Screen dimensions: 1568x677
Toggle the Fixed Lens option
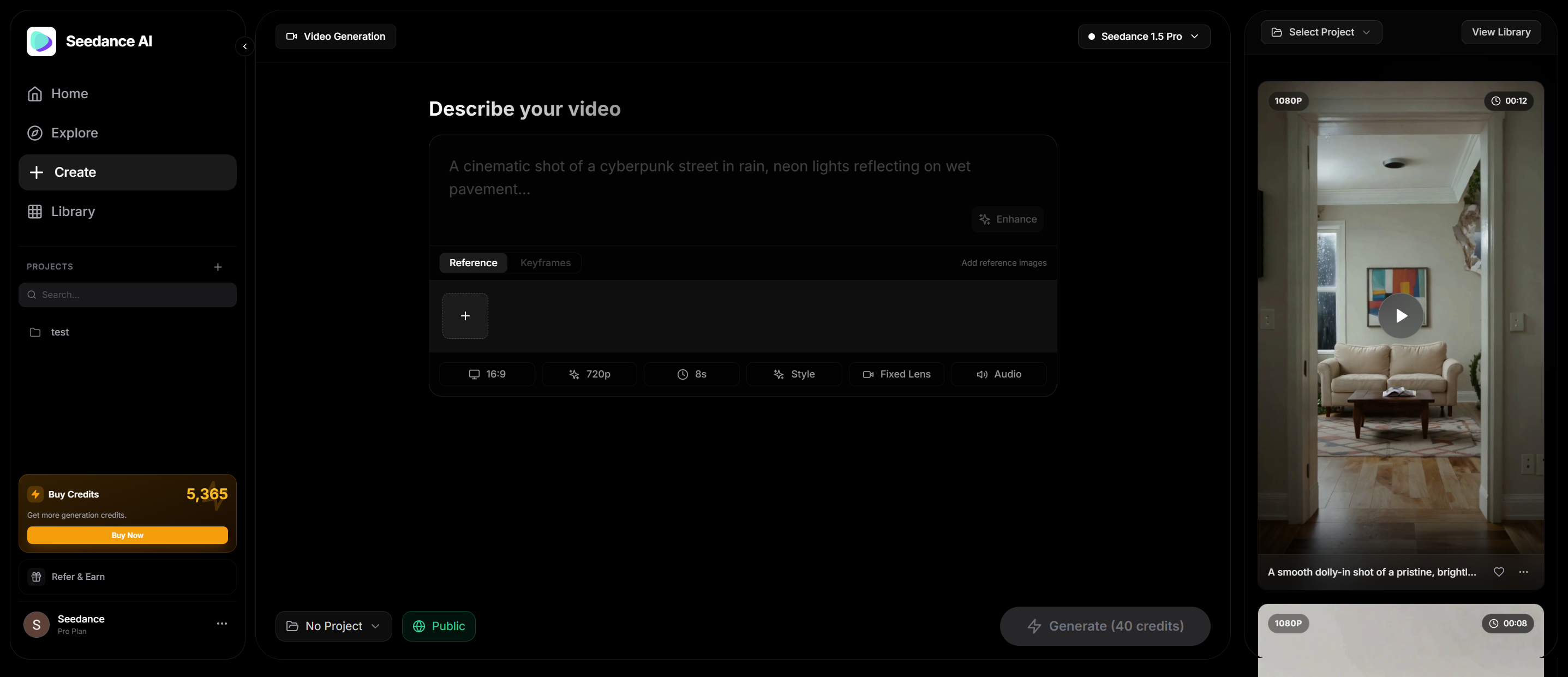coord(896,374)
